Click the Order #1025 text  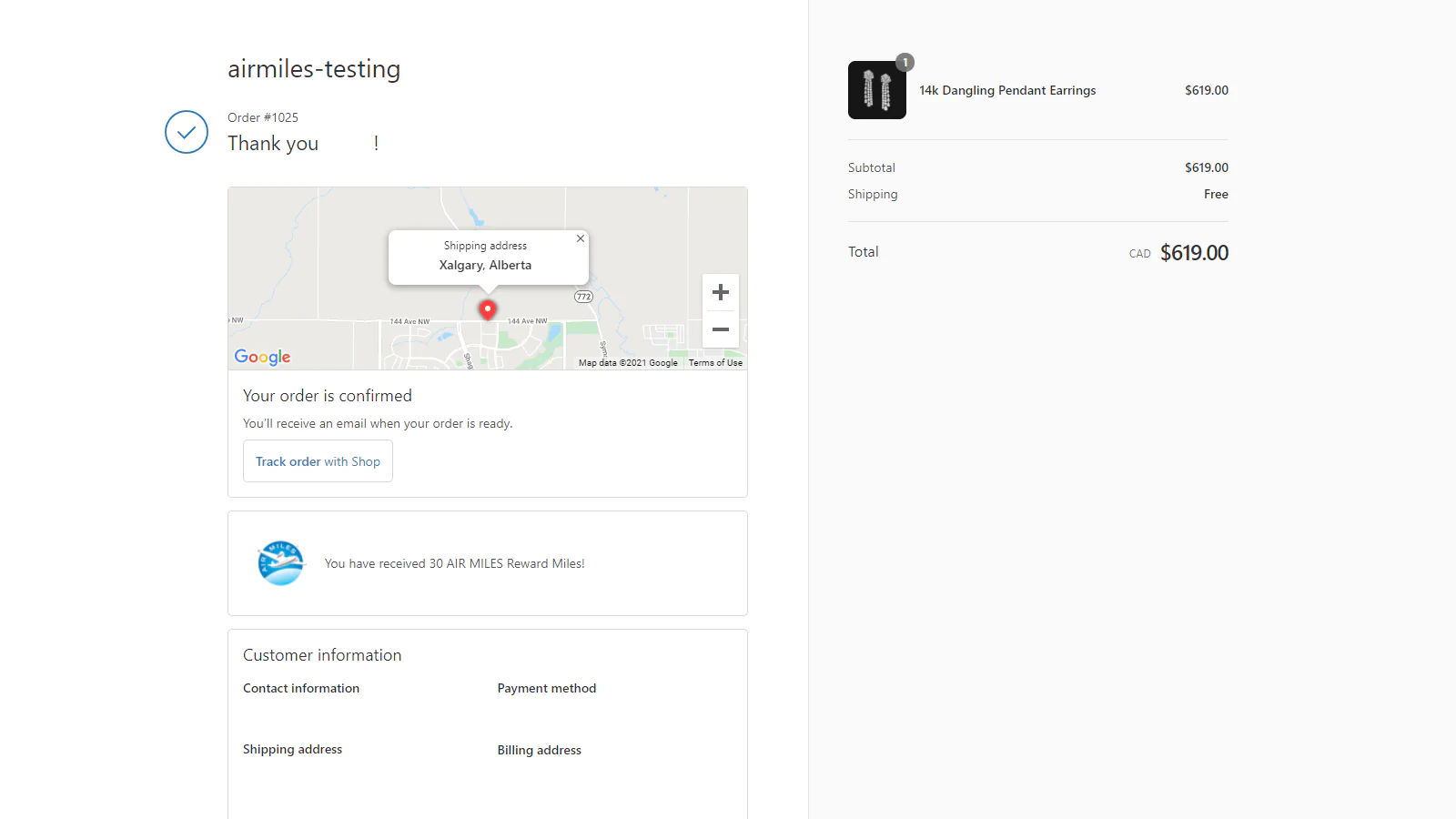coord(263,117)
